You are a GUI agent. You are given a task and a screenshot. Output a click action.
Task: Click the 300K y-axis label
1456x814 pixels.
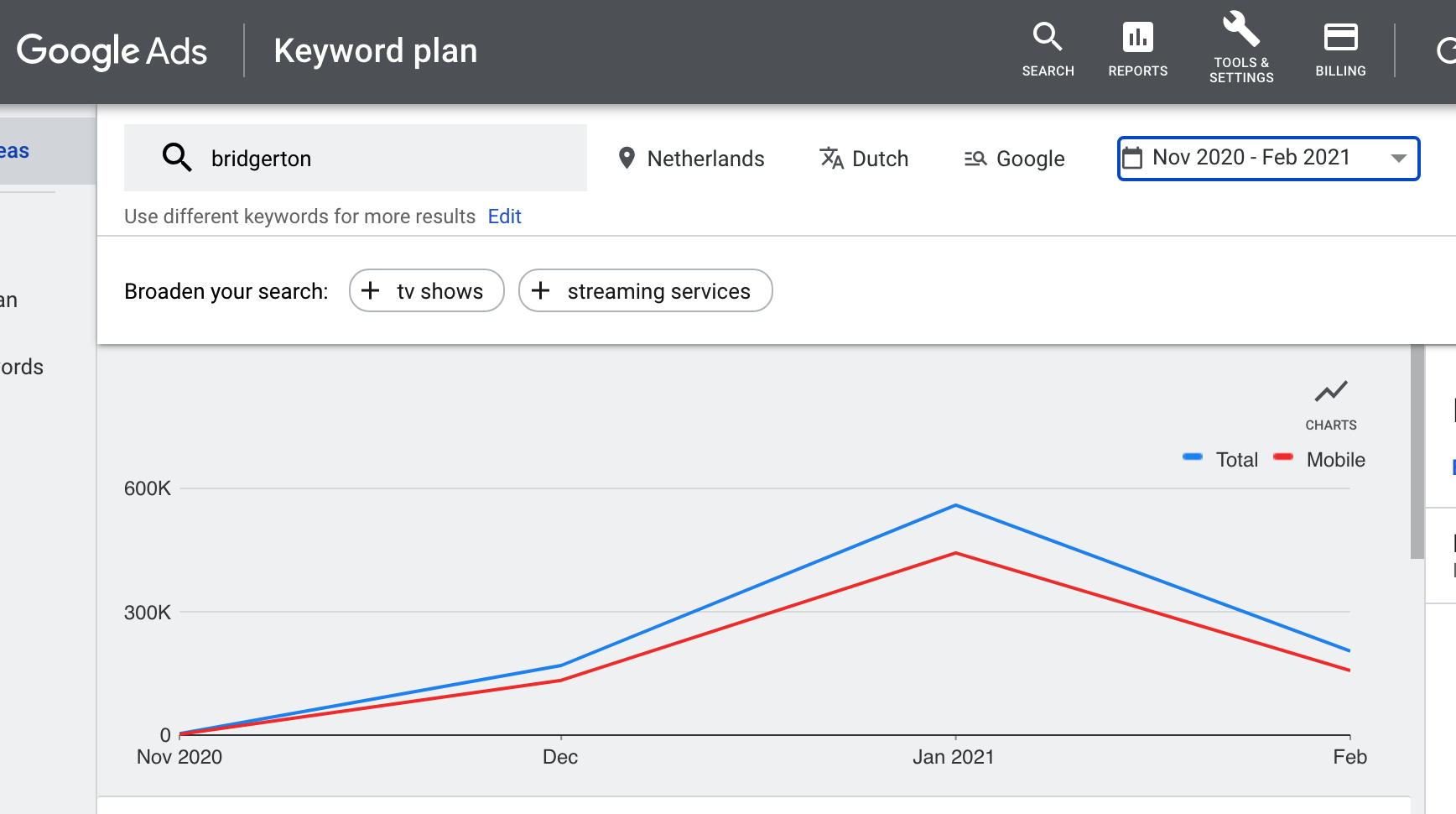(148, 613)
